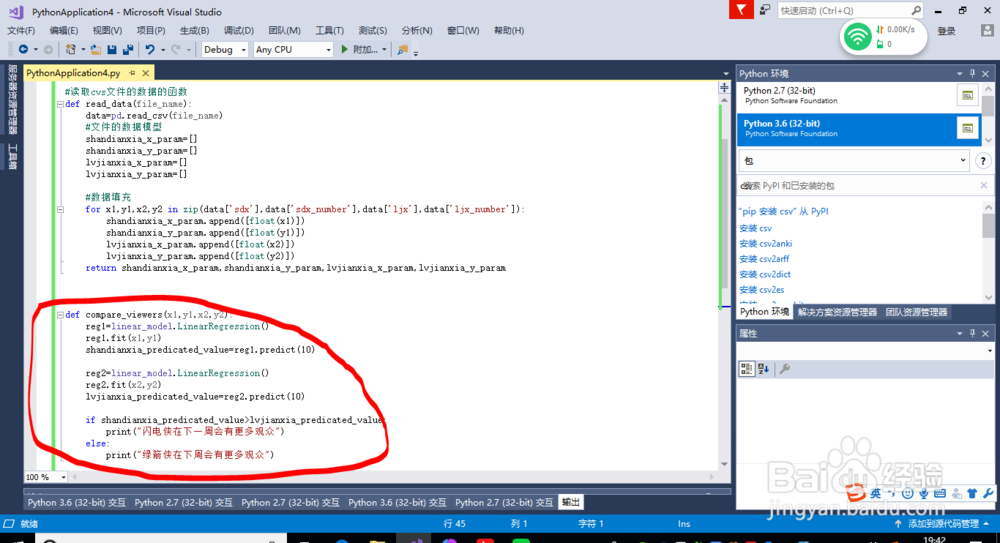Open the Python 环境 panel options arrow

pos(959,73)
